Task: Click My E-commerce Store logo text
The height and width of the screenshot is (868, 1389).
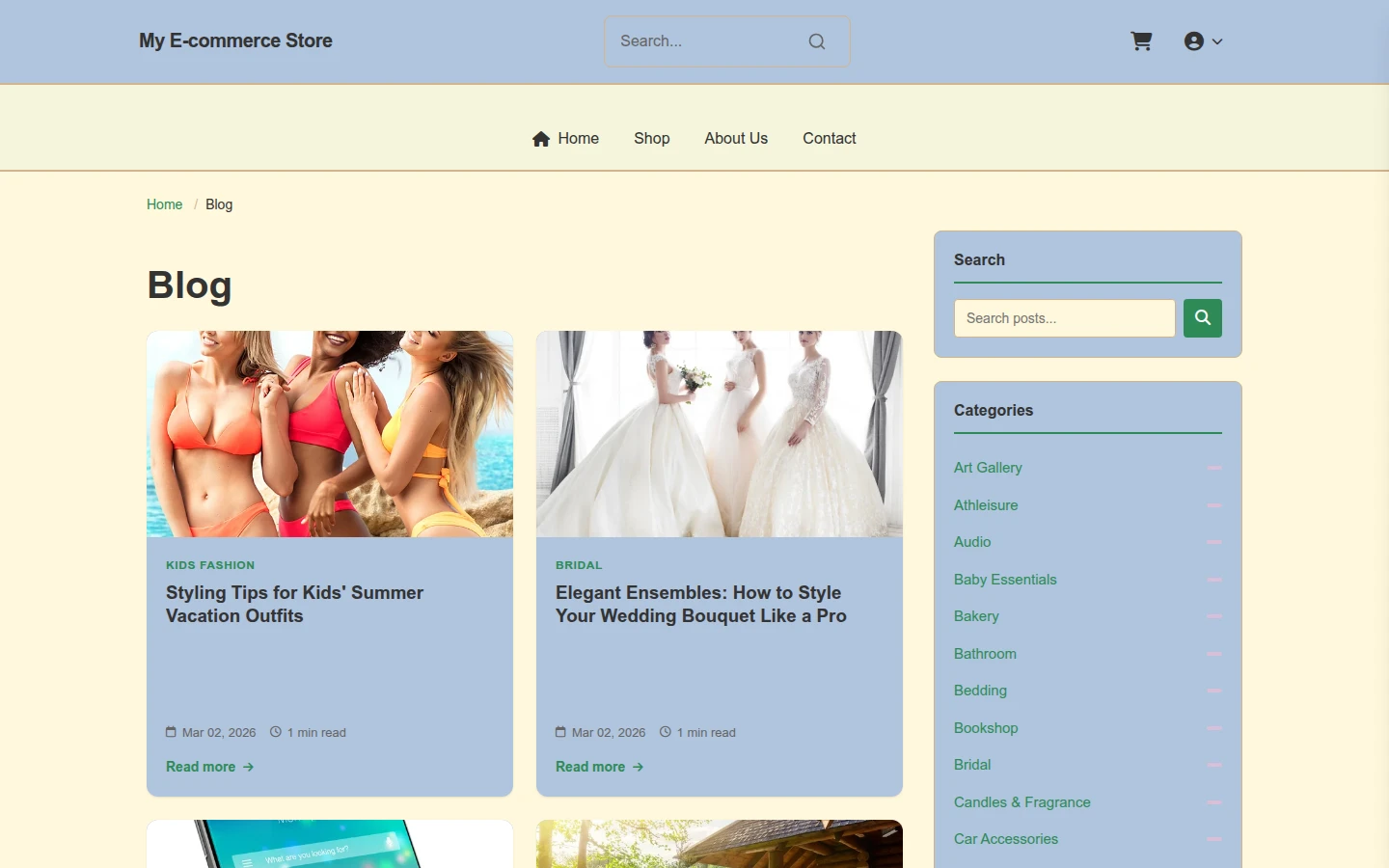Action: pyautogui.click(x=235, y=41)
